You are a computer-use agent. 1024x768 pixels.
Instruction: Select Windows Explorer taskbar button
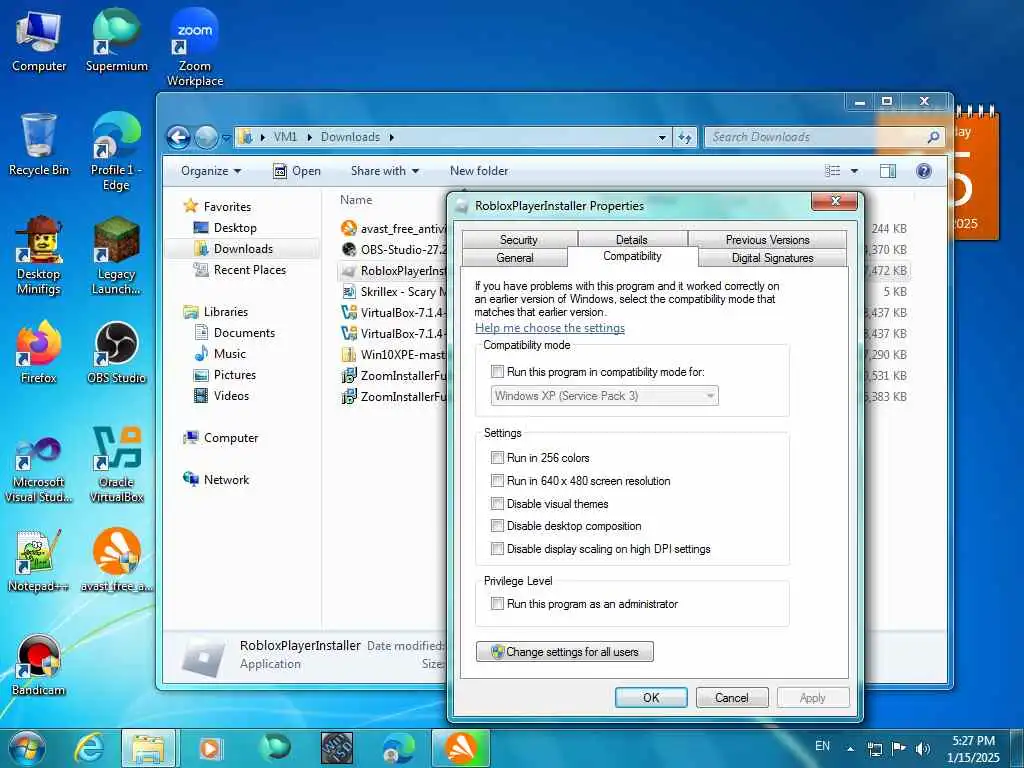point(148,748)
